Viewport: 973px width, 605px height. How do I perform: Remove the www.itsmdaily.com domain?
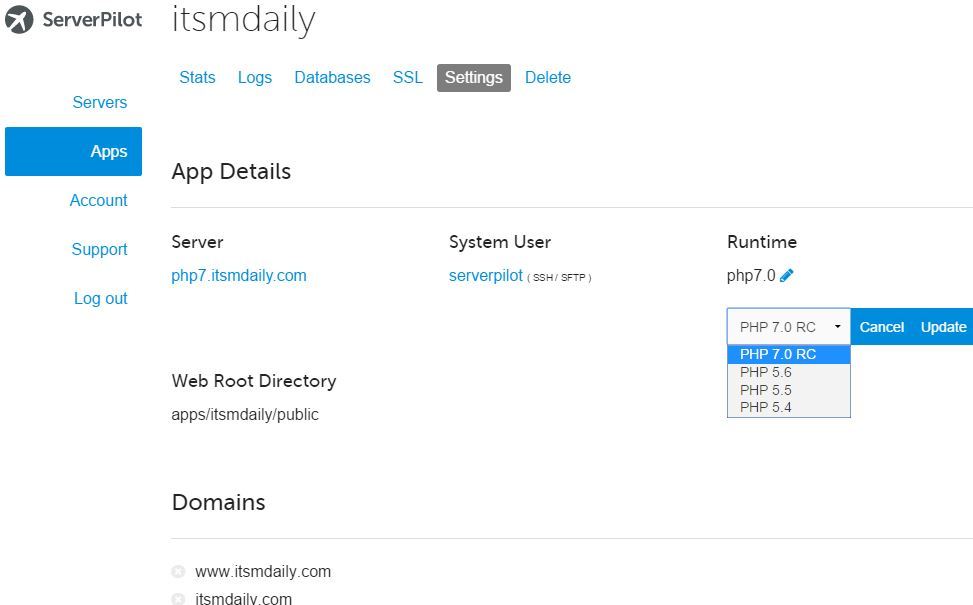point(178,571)
